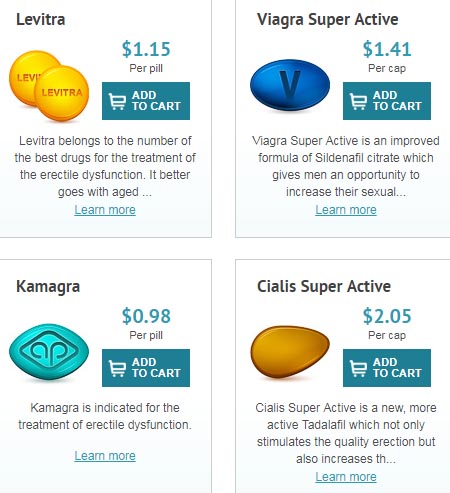Open Learn more under Viagra Super Active
The width and height of the screenshot is (450, 493).
click(x=346, y=210)
